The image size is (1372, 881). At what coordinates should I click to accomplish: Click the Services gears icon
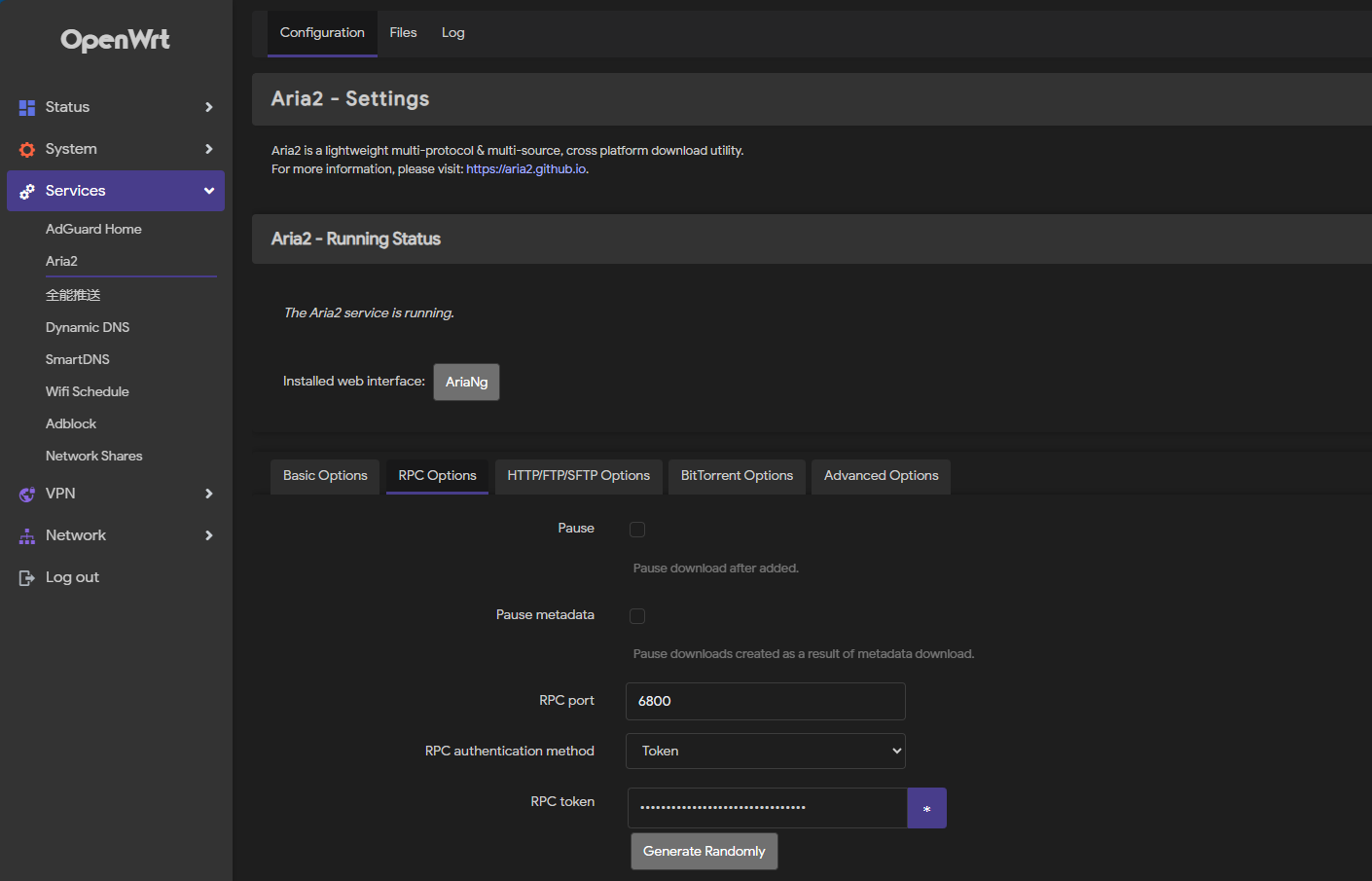pyautogui.click(x=27, y=191)
